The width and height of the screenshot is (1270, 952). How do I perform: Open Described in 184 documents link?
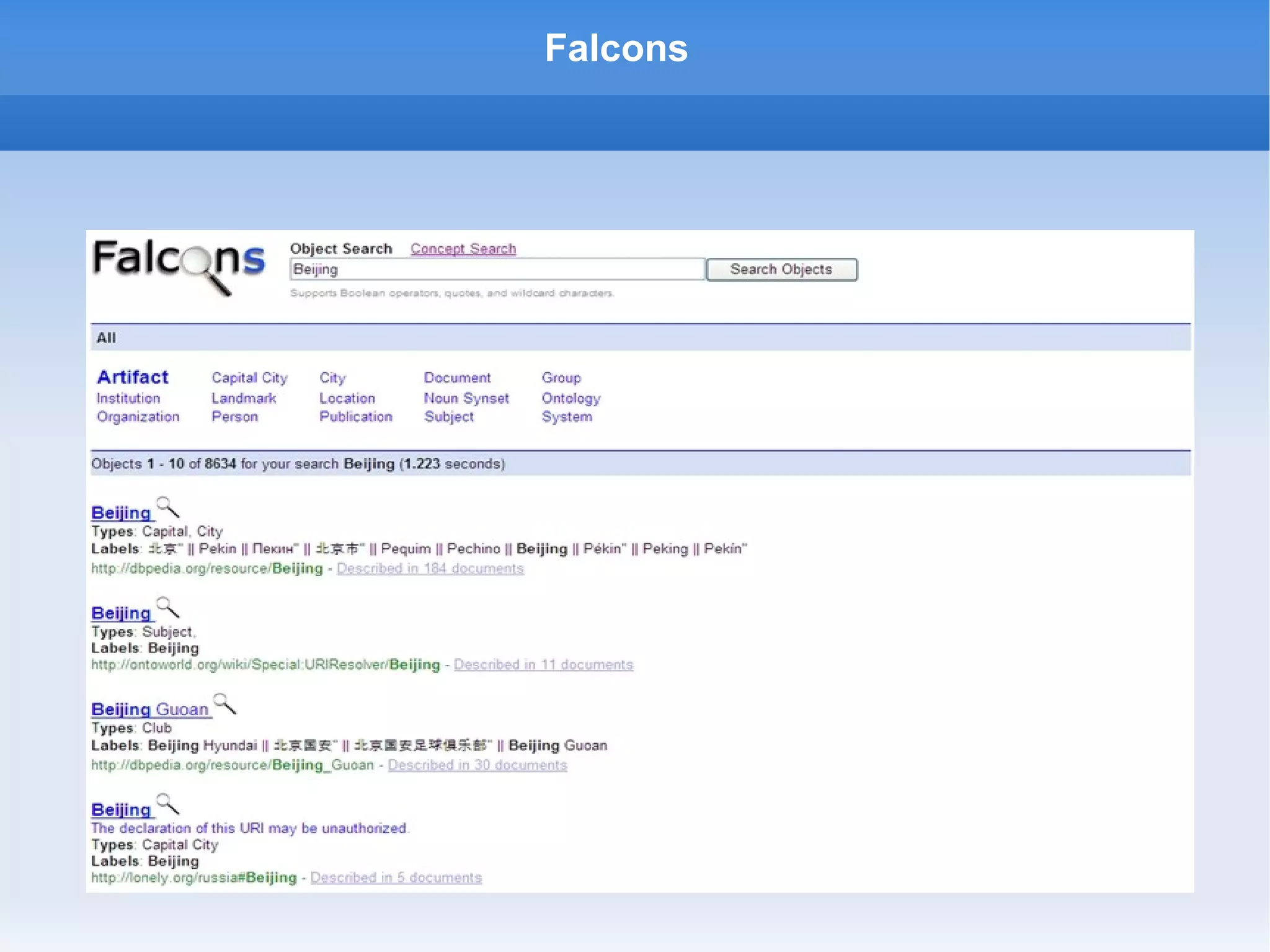click(x=430, y=569)
